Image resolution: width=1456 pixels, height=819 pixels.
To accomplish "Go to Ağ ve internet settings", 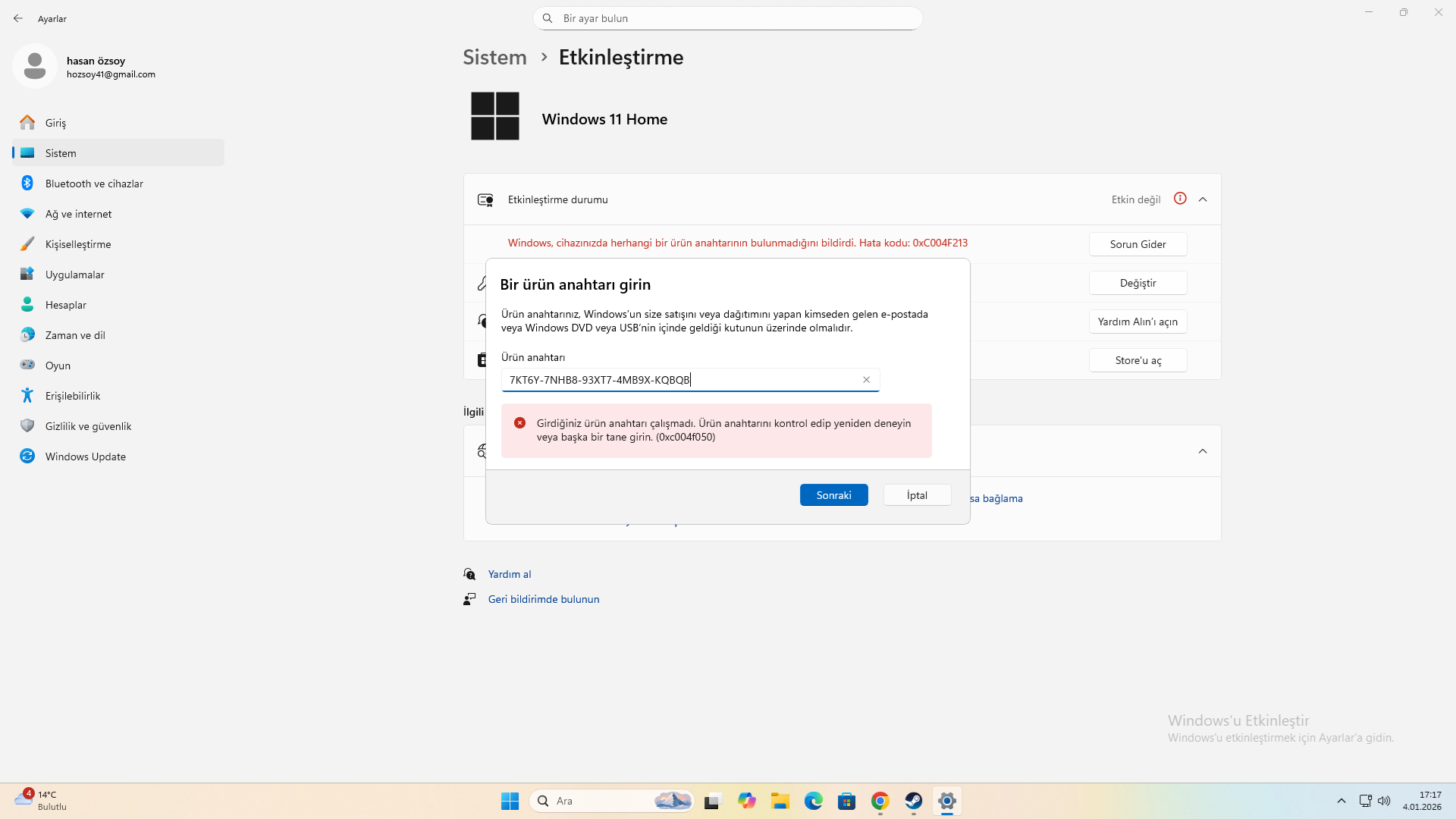I will tap(118, 213).
